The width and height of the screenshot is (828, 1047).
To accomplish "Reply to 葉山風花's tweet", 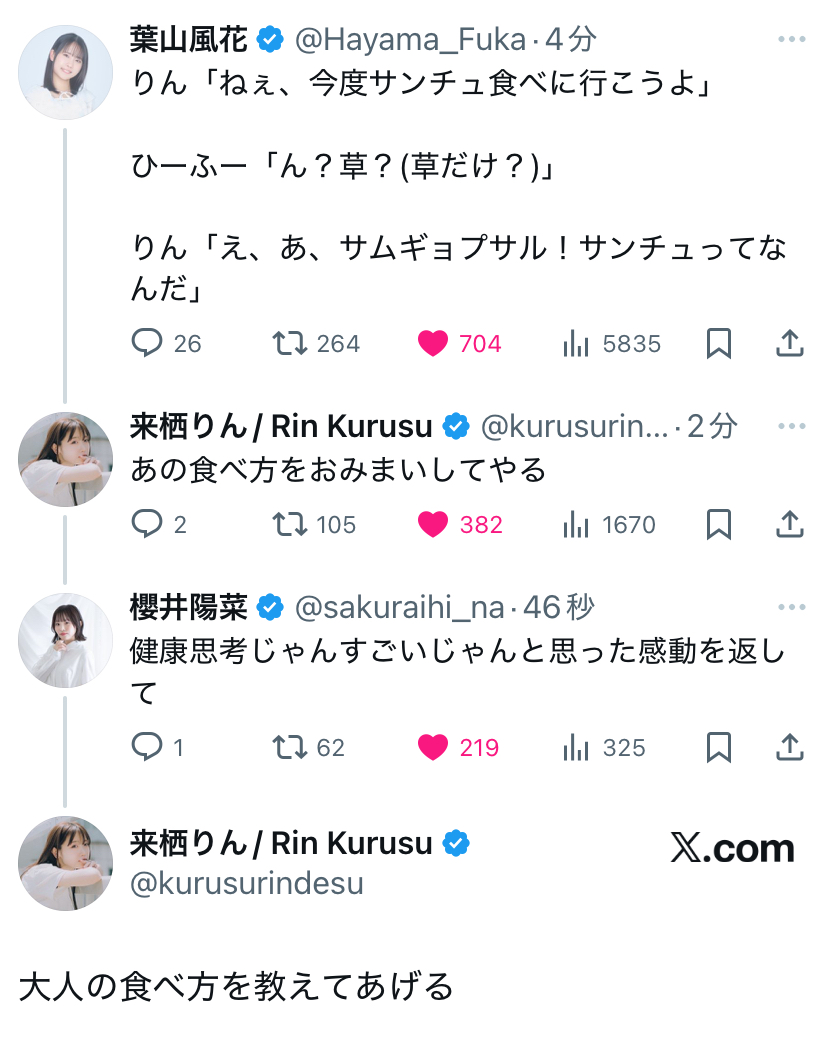I will click(x=148, y=344).
